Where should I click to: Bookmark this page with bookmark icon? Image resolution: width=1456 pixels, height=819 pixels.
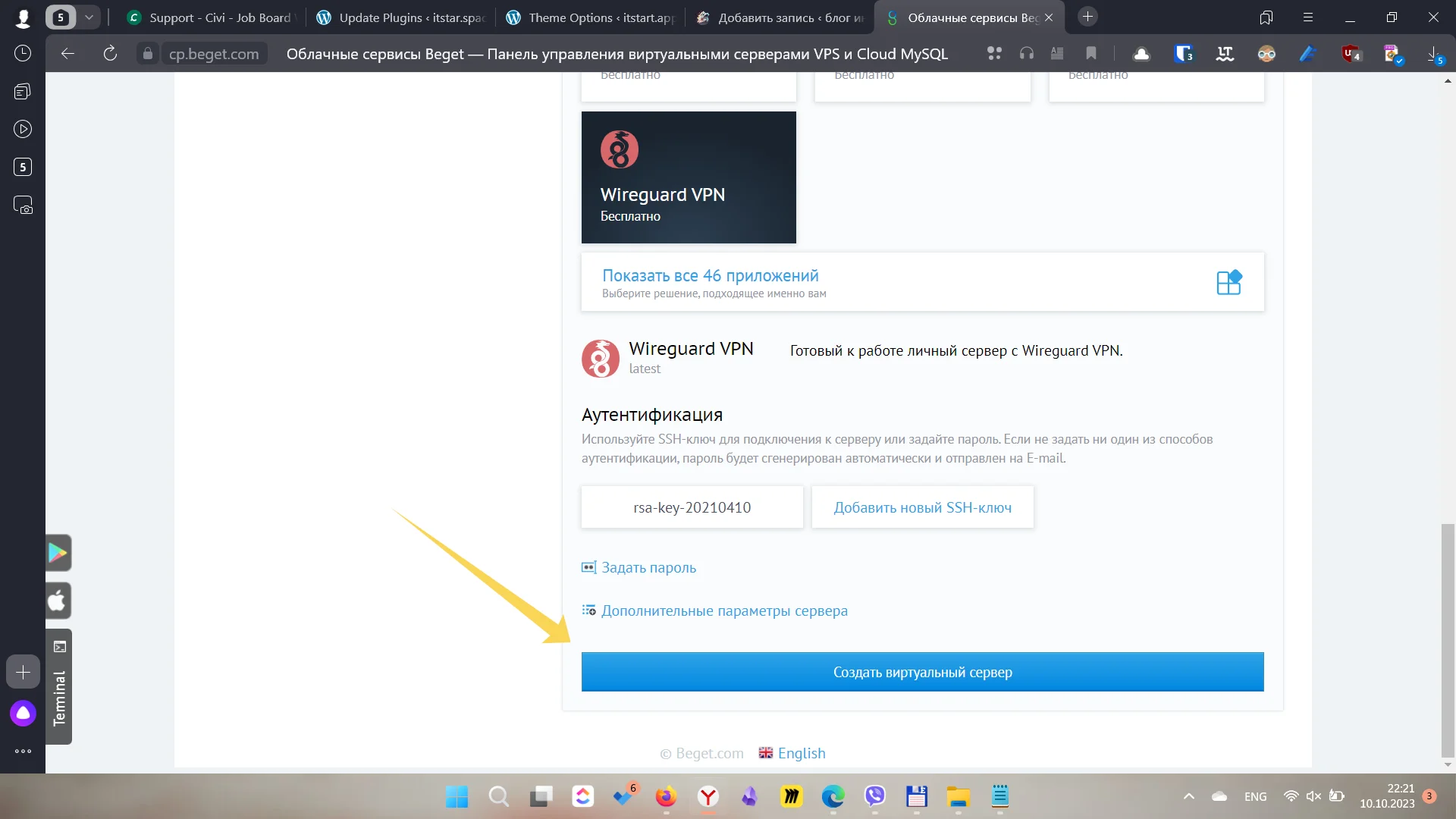[1091, 53]
